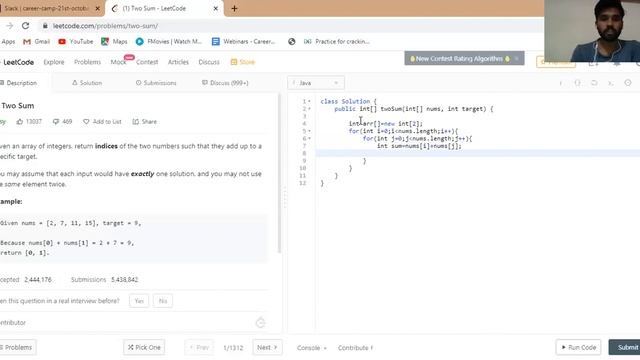The width and height of the screenshot is (640, 360).
Task: Go to Explore in LeetCode nav
Action: click(54, 62)
